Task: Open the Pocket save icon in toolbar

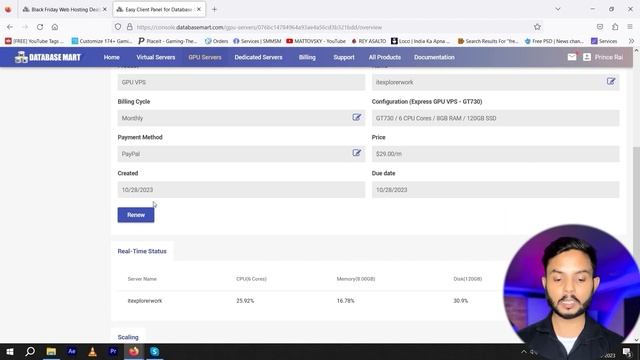Action: (600, 27)
